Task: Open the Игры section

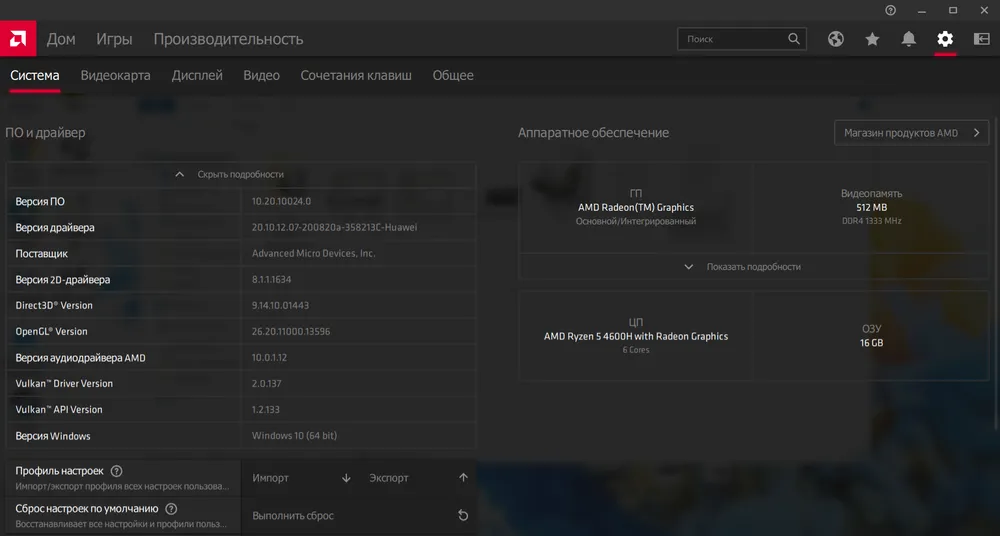Action: 114,39
